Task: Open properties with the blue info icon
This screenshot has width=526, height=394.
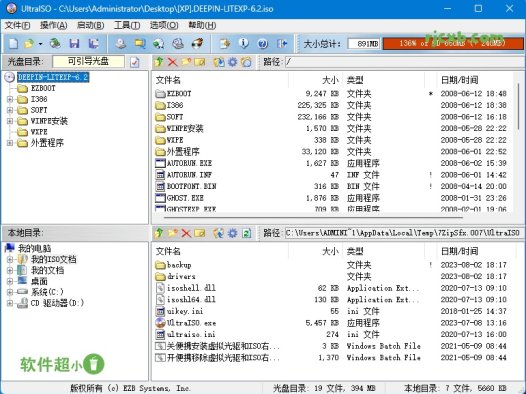Action: point(244,44)
